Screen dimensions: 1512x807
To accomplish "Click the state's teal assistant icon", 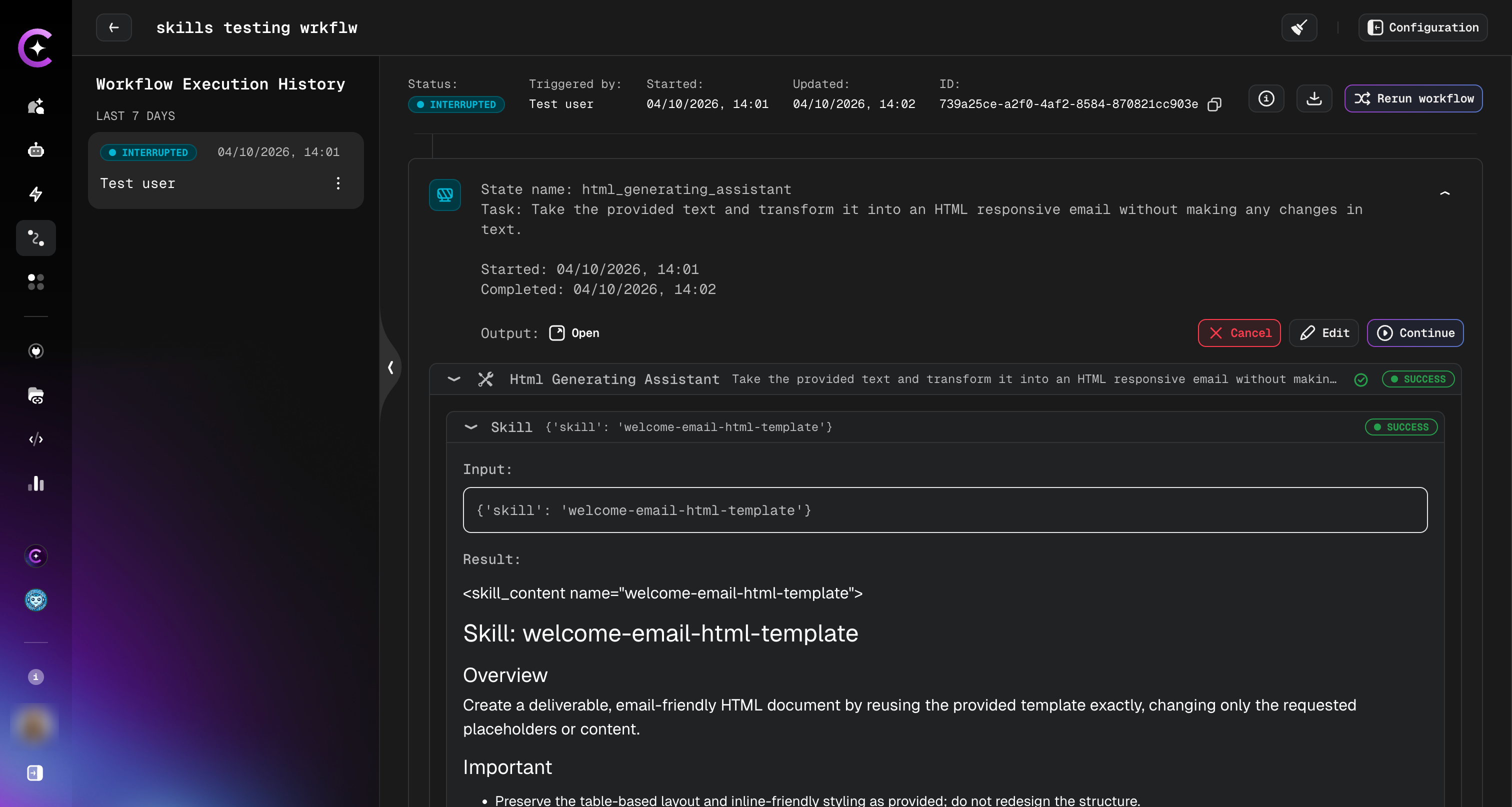I will [445, 195].
